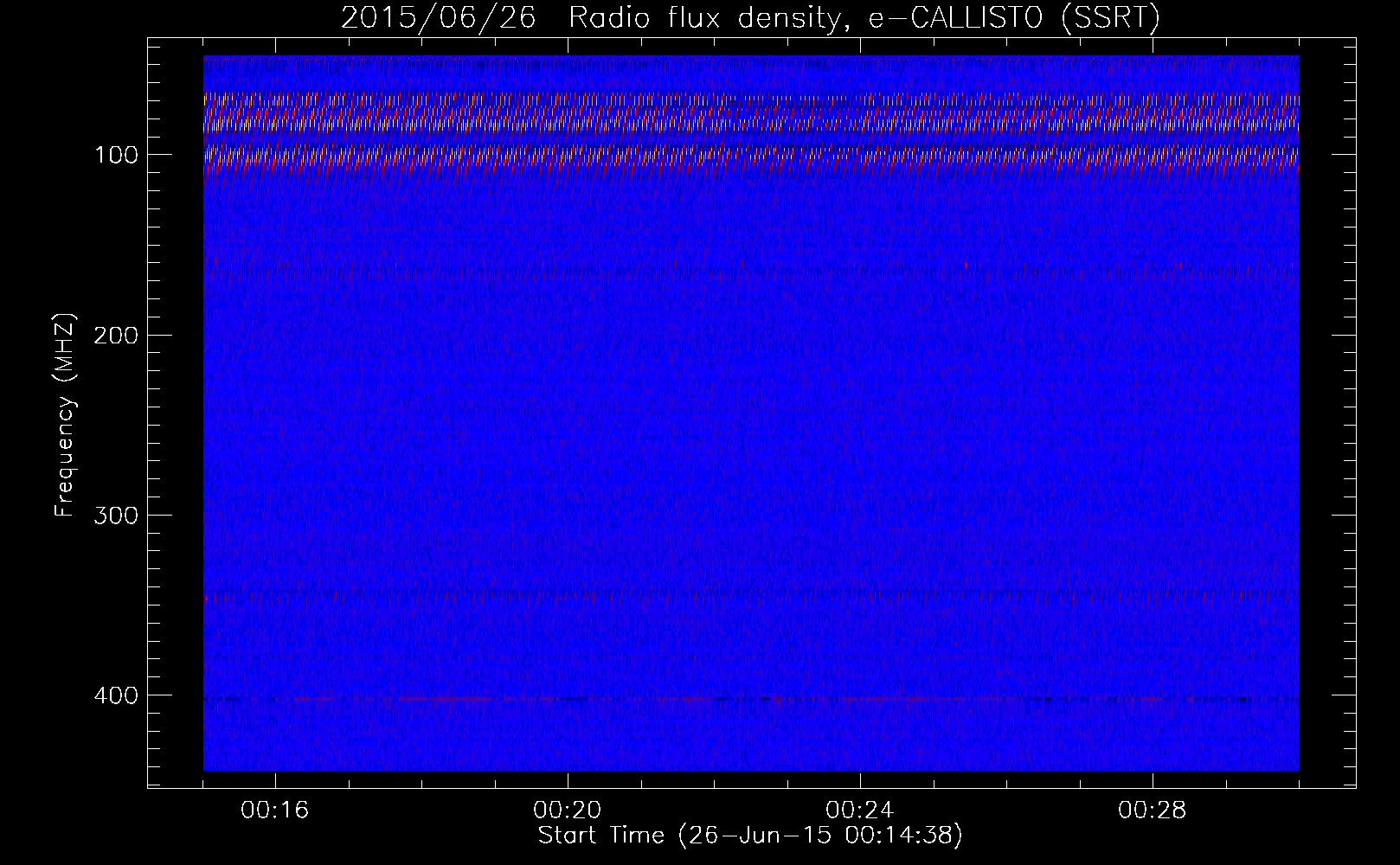
Task: Click the '00:28' time tick label
Action: pyautogui.click(x=1153, y=811)
